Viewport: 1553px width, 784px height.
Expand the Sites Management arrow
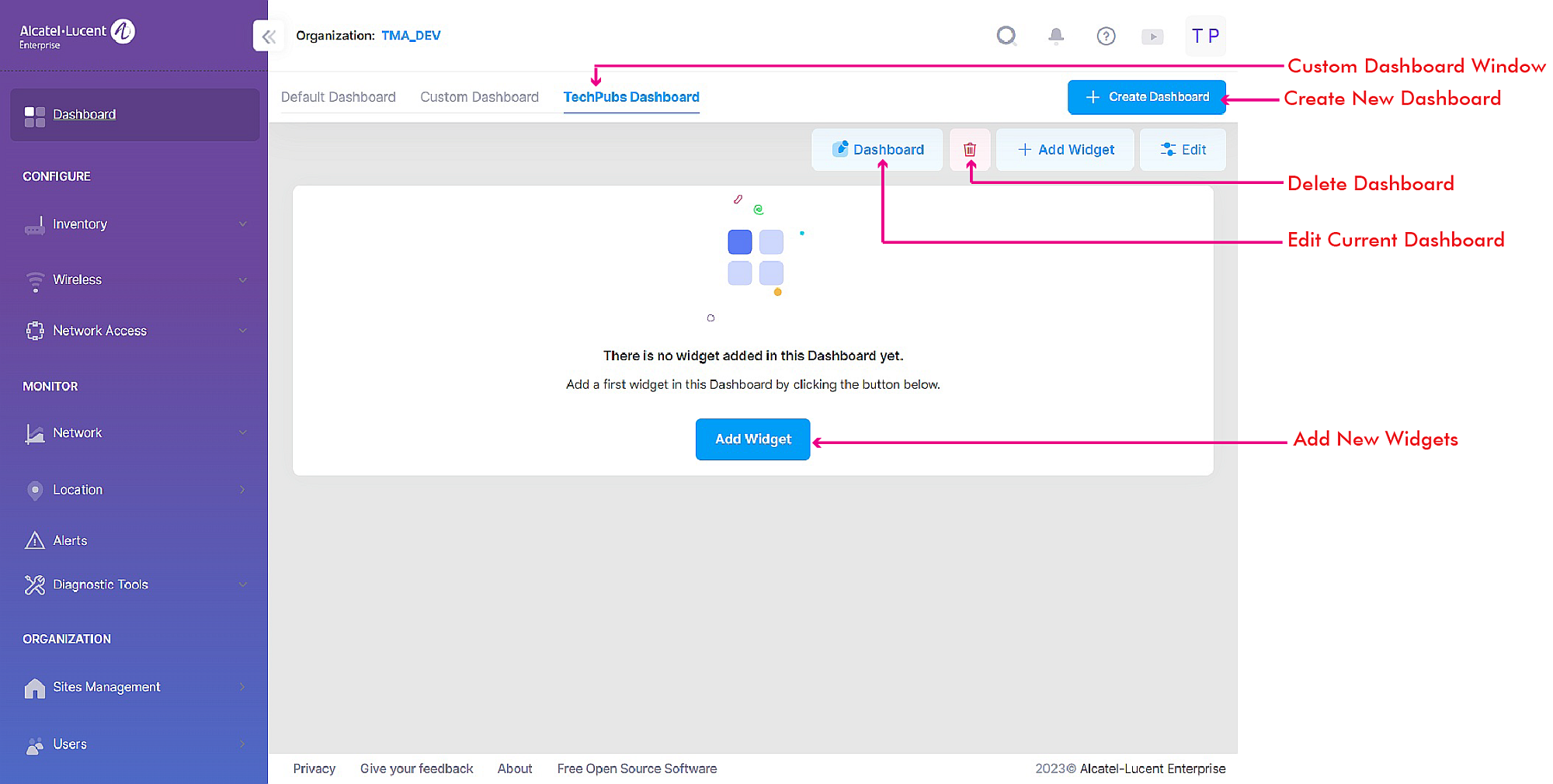pyautogui.click(x=243, y=687)
